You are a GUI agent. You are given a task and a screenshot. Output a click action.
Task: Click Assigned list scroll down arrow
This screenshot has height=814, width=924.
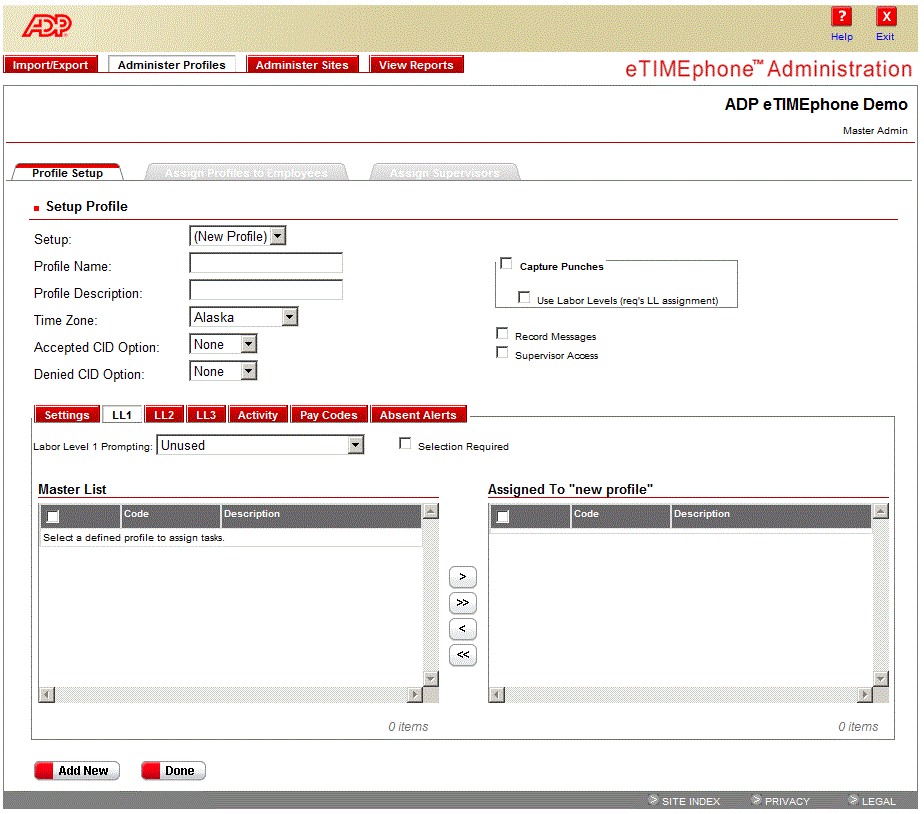click(x=881, y=679)
